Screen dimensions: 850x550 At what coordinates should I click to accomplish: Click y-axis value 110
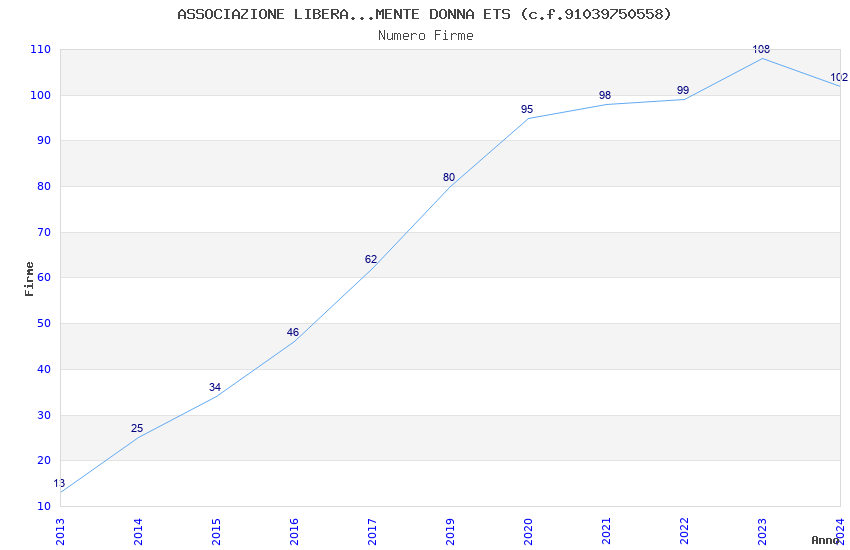[41, 49]
